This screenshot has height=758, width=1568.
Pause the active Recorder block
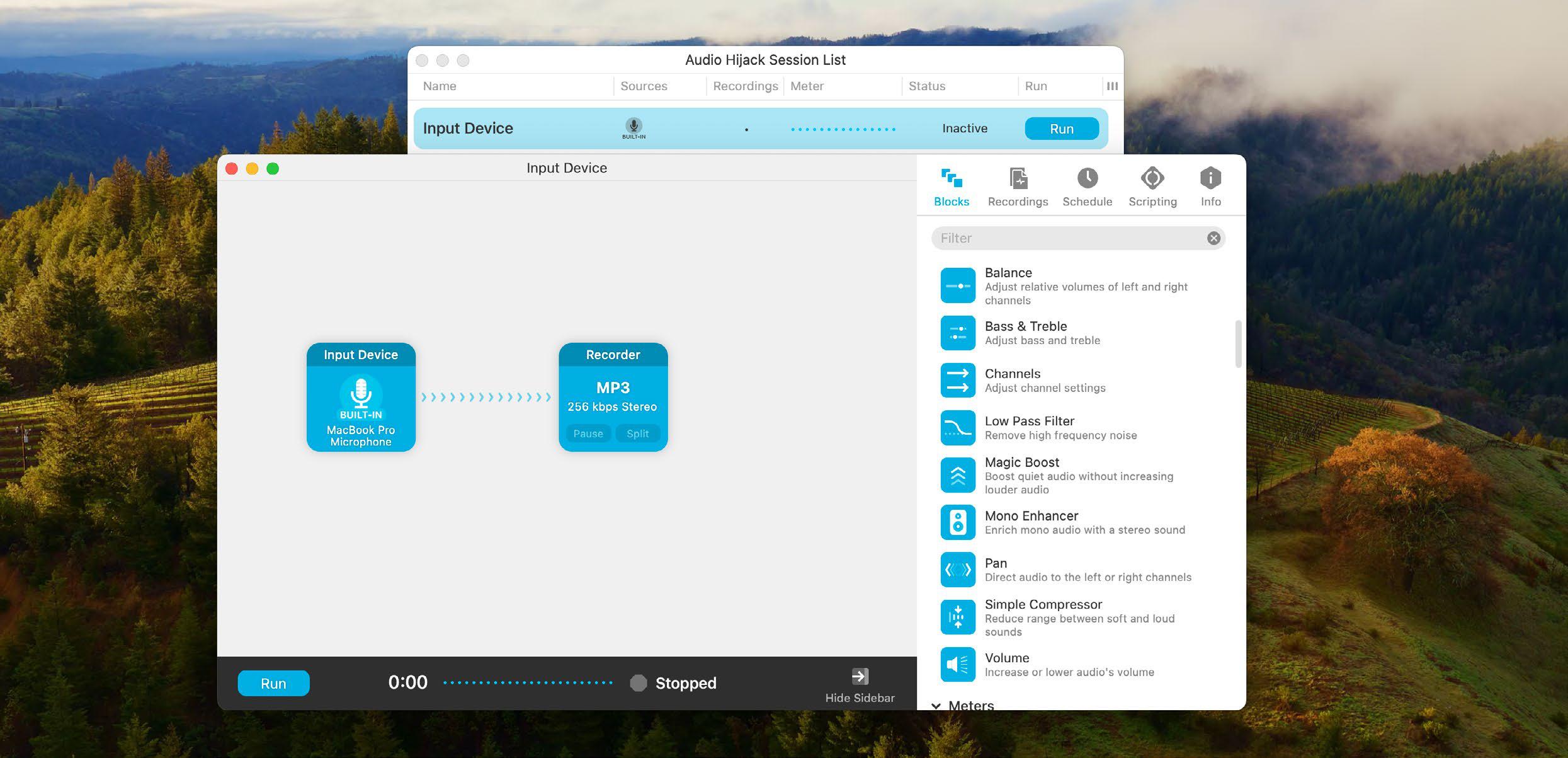click(587, 432)
